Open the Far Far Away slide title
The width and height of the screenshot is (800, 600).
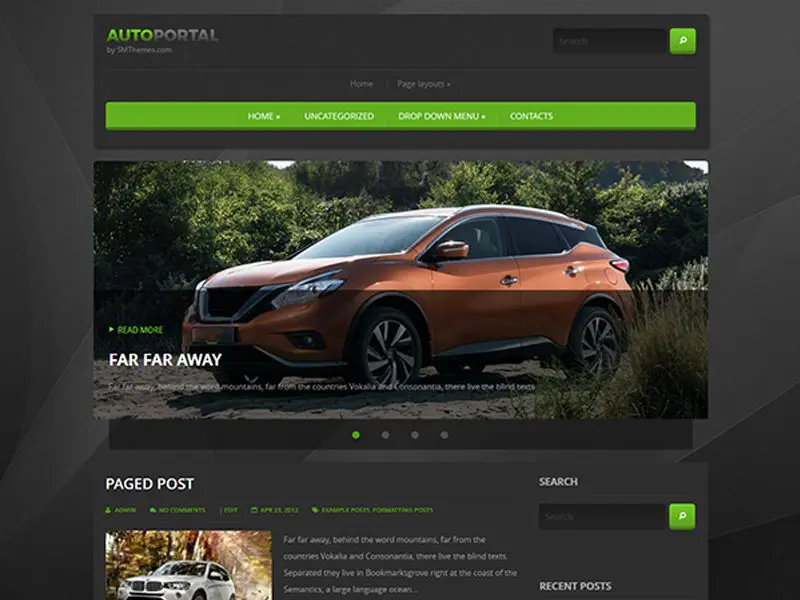165,360
